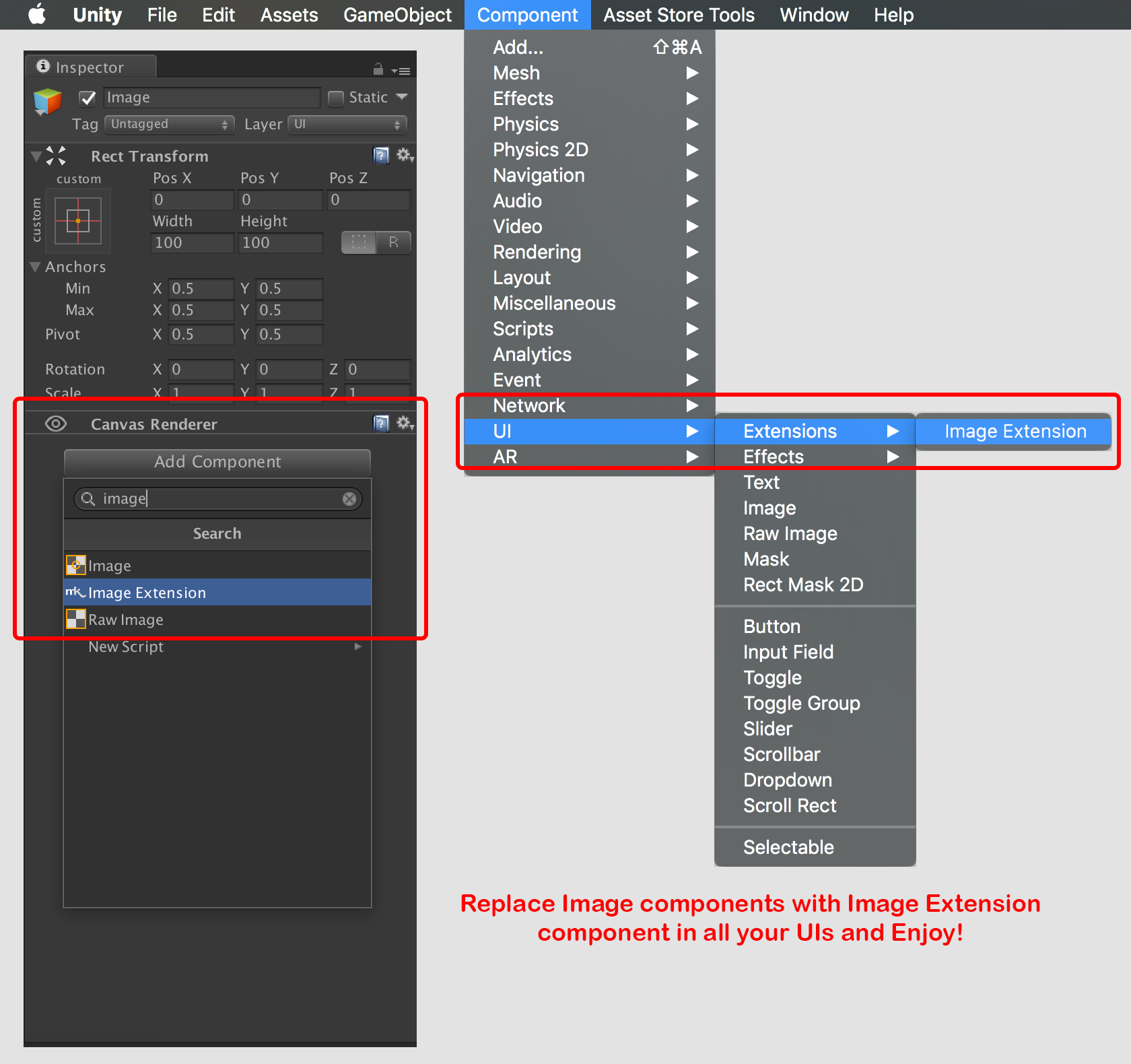Expand the Mesh submenu

590,73
